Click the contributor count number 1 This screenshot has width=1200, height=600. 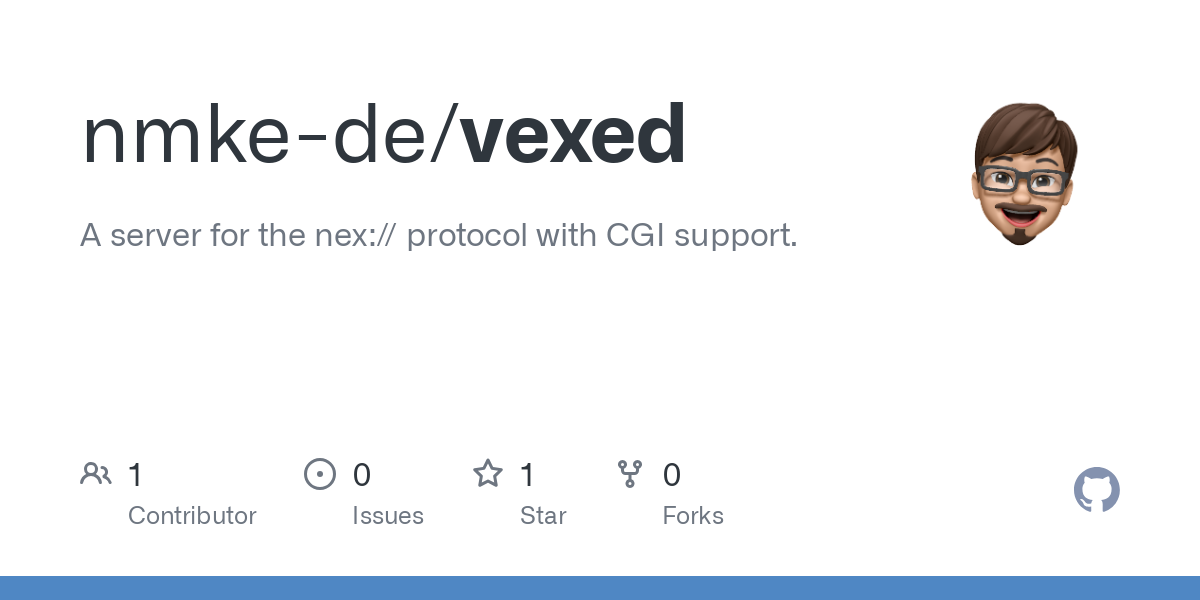135,475
